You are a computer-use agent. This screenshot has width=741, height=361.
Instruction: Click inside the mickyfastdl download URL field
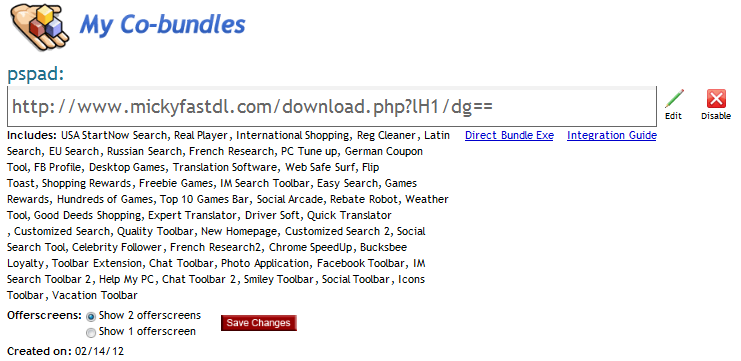click(x=332, y=107)
